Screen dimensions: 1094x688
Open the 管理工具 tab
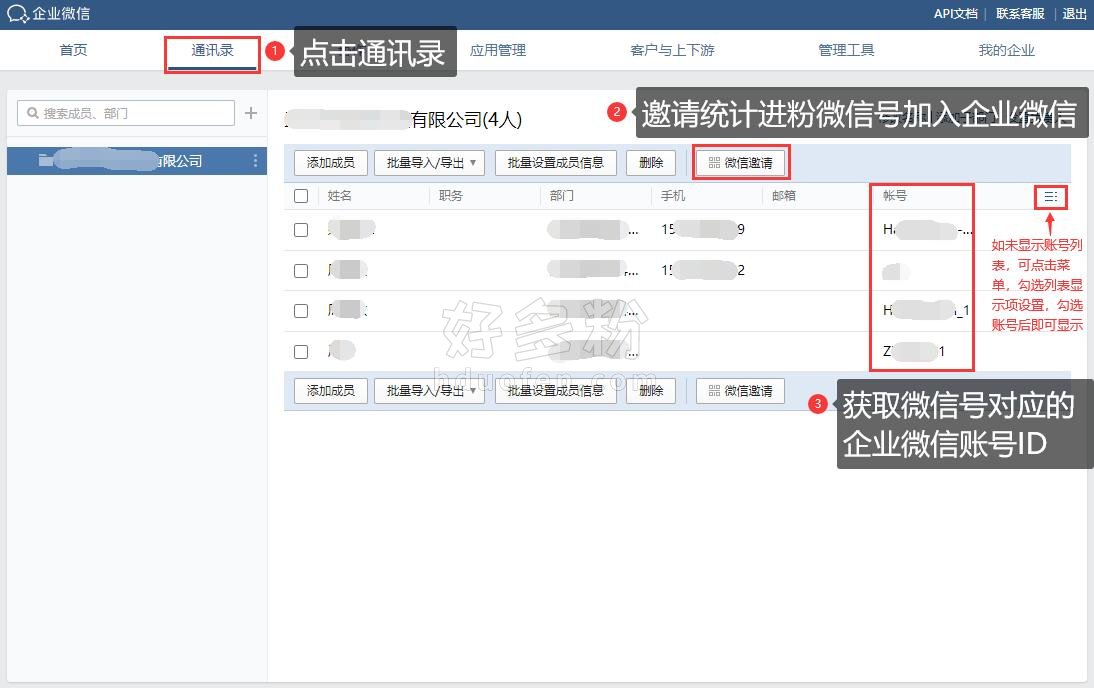(x=846, y=50)
